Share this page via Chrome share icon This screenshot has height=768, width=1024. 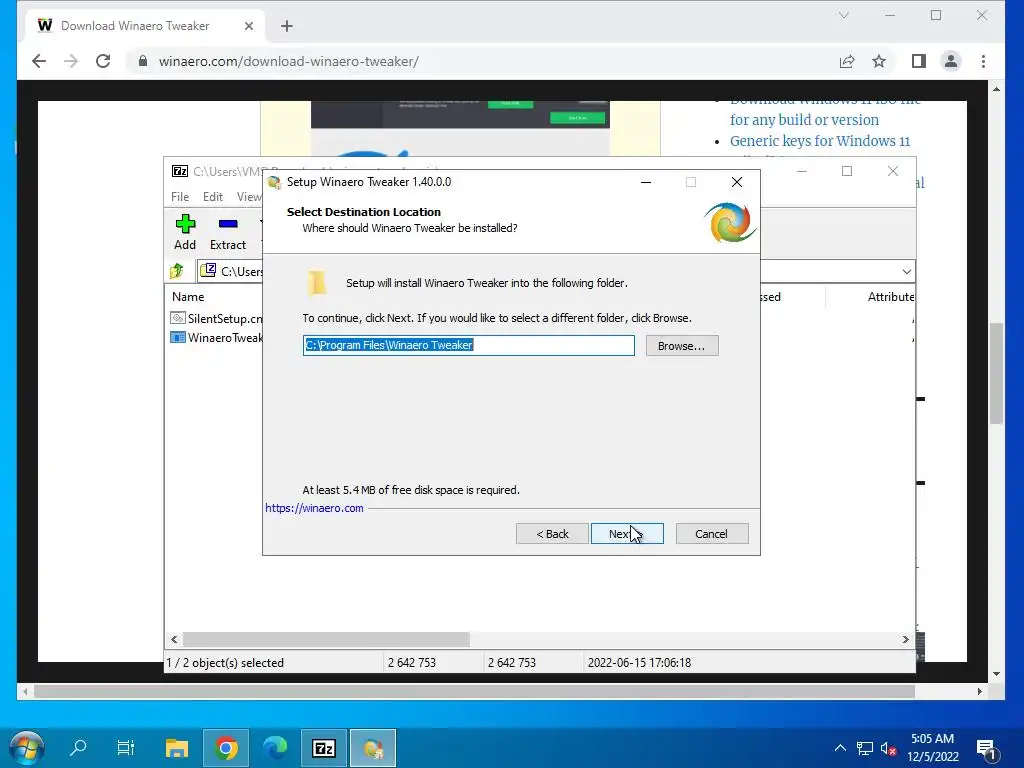847,61
